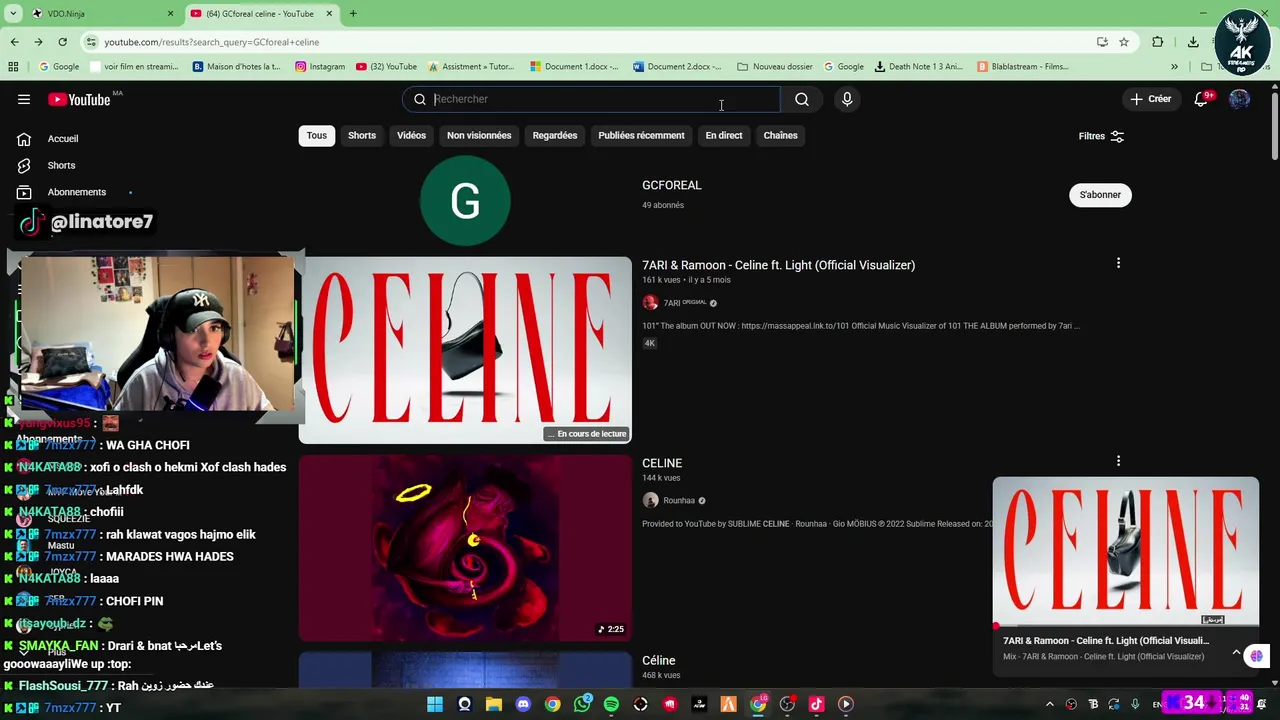Image resolution: width=1280 pixels, height=720 pixels.
Task: Open File Explorer from the taskbar
Action: click(x=494, y=704)
